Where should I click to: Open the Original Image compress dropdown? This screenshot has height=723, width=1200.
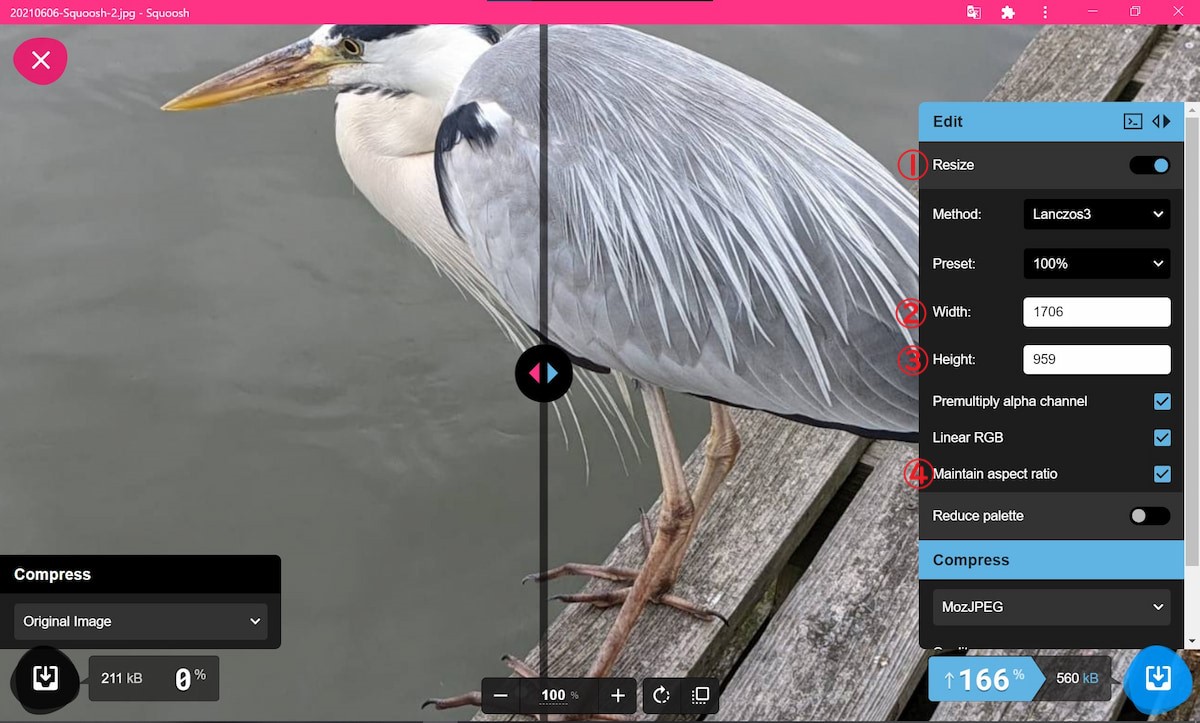[x=141, y=621]
